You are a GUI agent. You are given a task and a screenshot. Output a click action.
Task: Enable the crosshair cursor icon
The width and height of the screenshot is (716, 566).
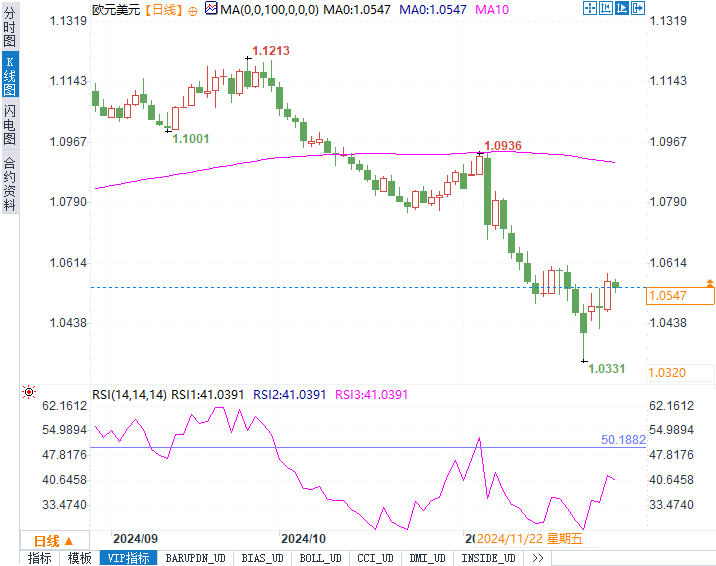click(x=590, y=8)
